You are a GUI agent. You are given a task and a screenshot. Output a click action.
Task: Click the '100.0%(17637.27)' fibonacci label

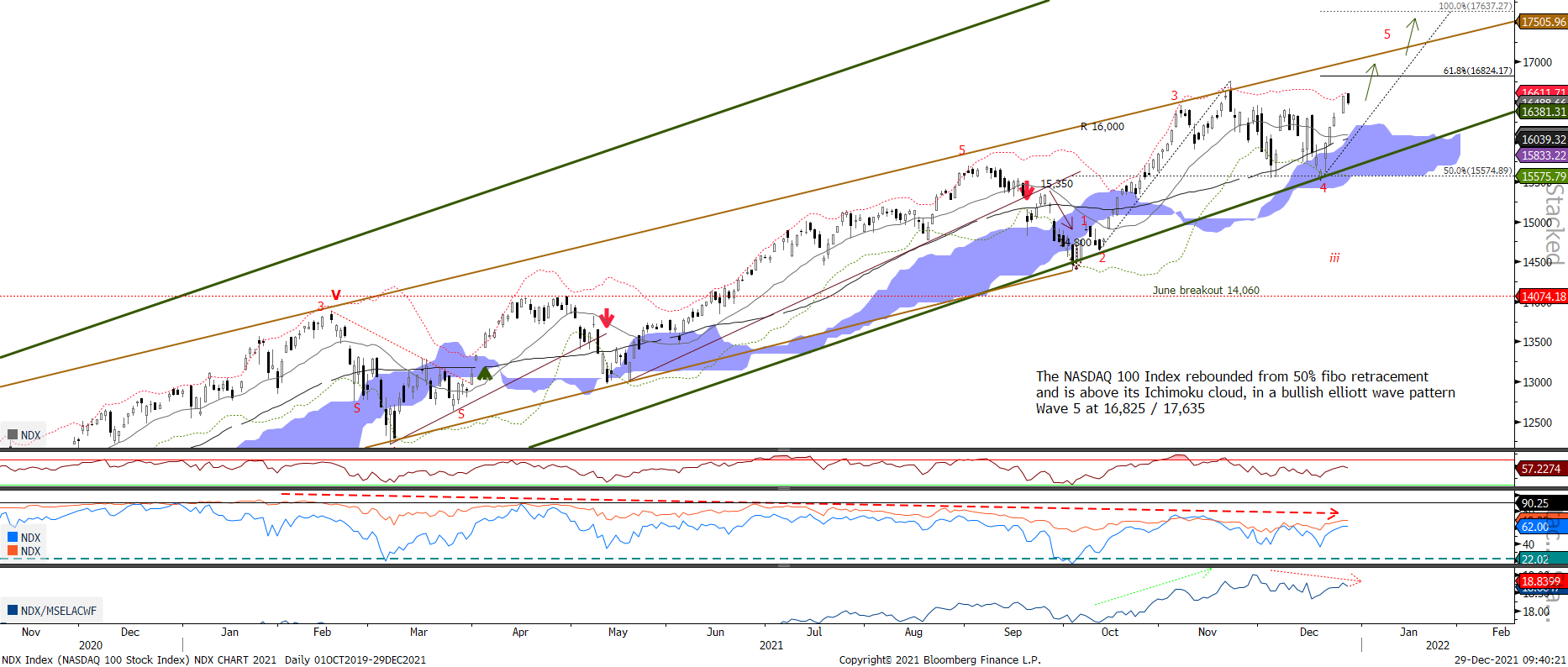1476,6
